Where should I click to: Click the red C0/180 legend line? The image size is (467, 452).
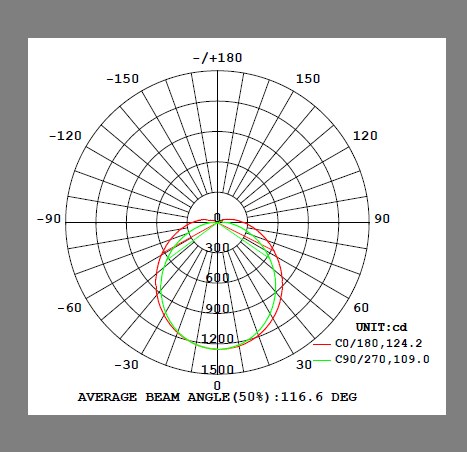[322, 344]
